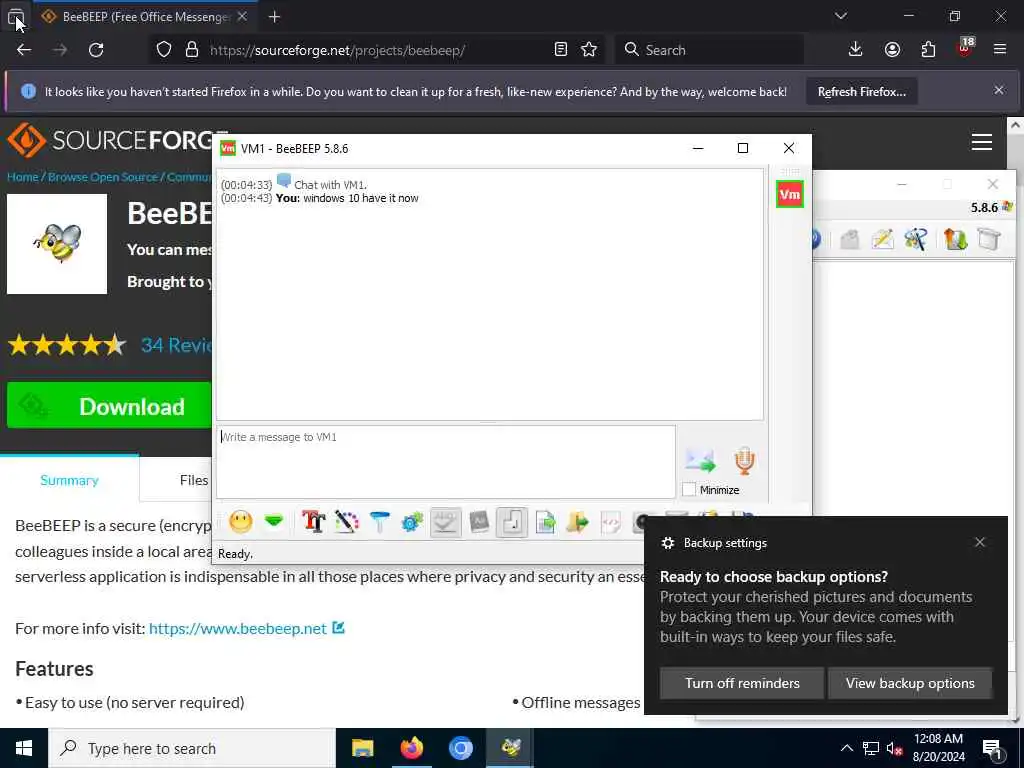Reload the page in Firefox
Screen dimensions: 1024x768
tap(96, 50)
